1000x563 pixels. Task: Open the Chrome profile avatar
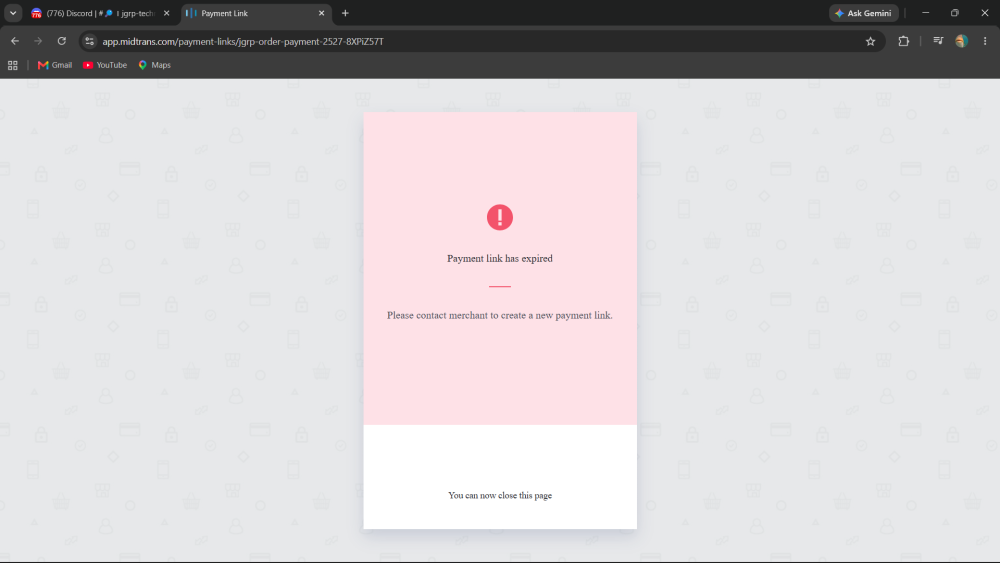pyautogui.click(x=962, y=41)
